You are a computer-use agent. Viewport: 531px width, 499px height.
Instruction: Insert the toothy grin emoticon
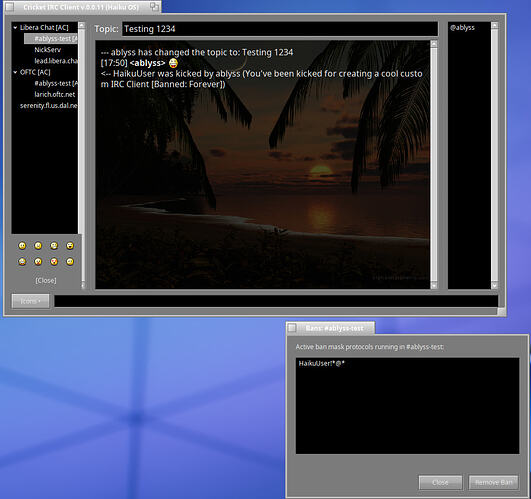(x=54, y=245)
